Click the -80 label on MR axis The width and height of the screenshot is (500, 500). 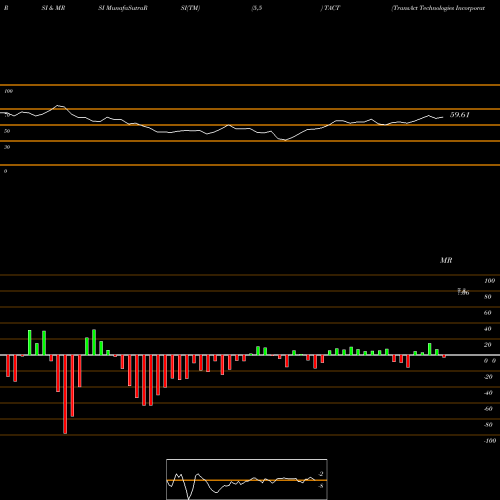pos(488,425)
